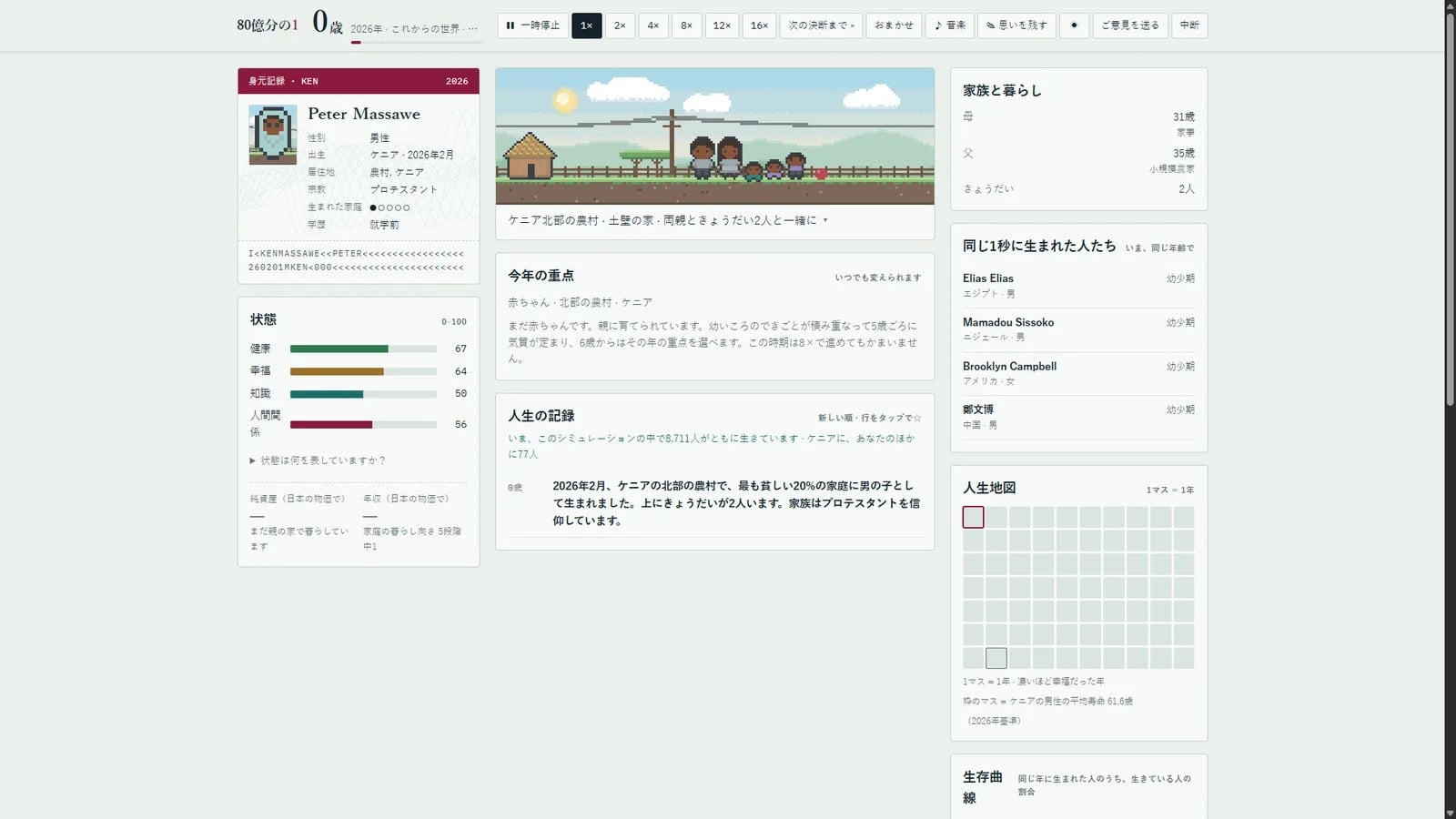Click the 母 31歳 family row
This screenshot has width=1456, height=819.
pos(1078,124)
